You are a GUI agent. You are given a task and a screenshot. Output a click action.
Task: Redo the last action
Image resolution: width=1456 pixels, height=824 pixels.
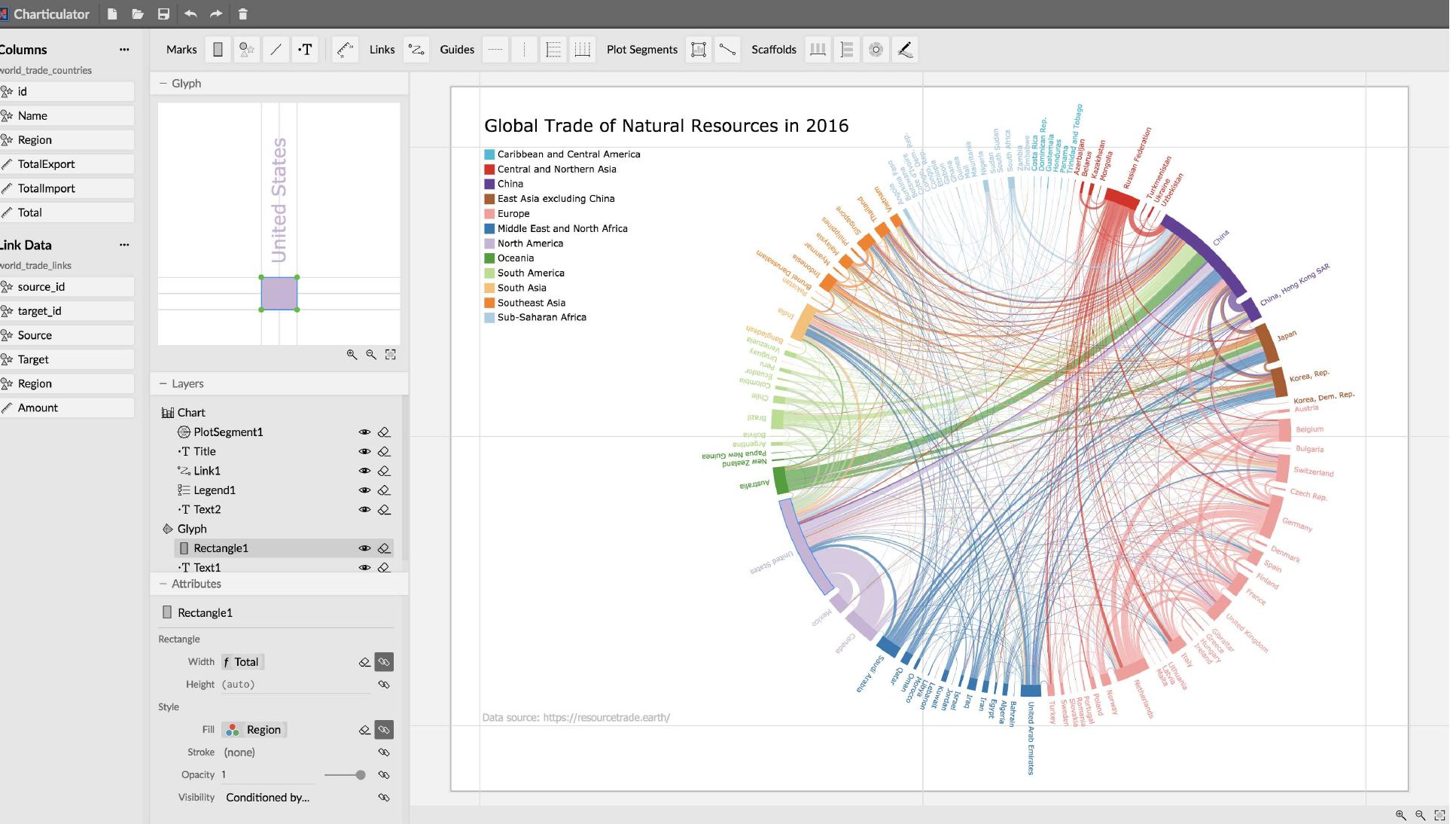[216, 14]
